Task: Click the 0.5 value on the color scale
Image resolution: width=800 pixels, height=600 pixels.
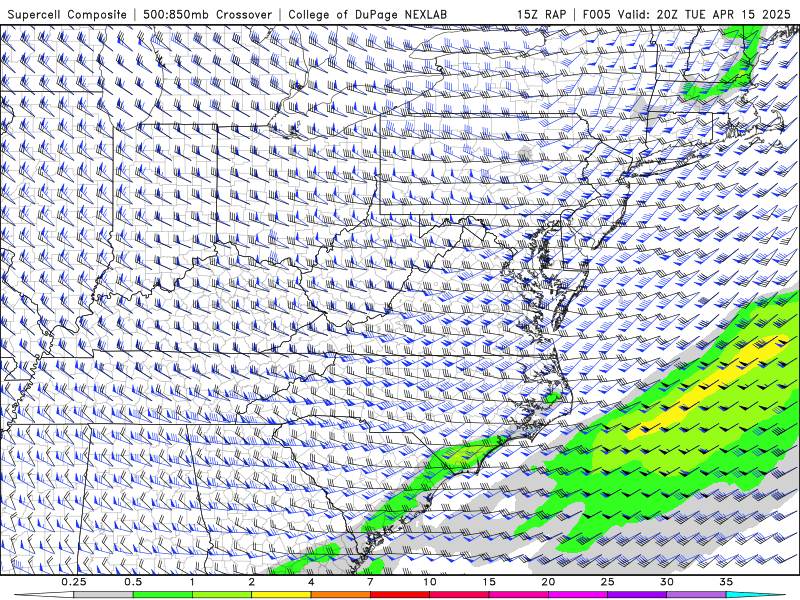Action: (133, 582)
